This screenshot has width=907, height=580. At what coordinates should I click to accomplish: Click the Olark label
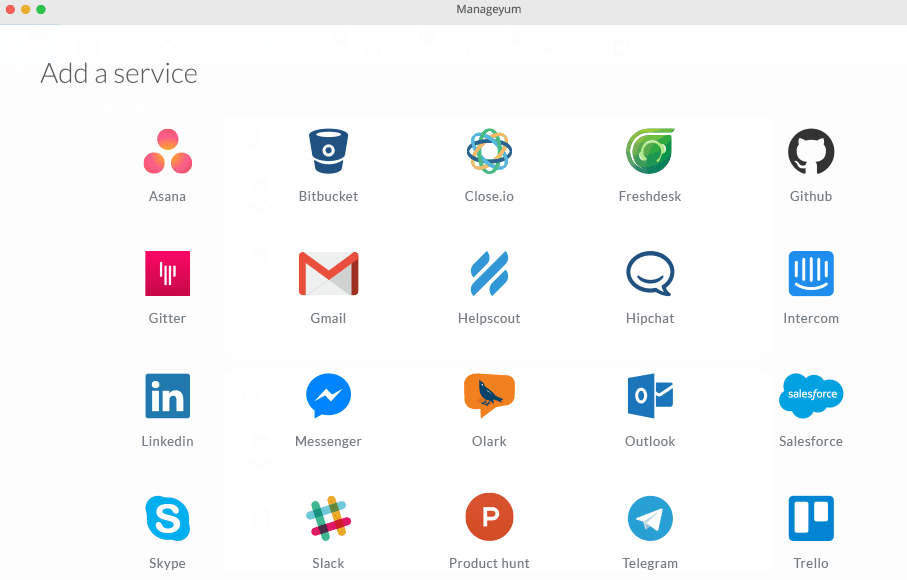click(x=489, y=441)
